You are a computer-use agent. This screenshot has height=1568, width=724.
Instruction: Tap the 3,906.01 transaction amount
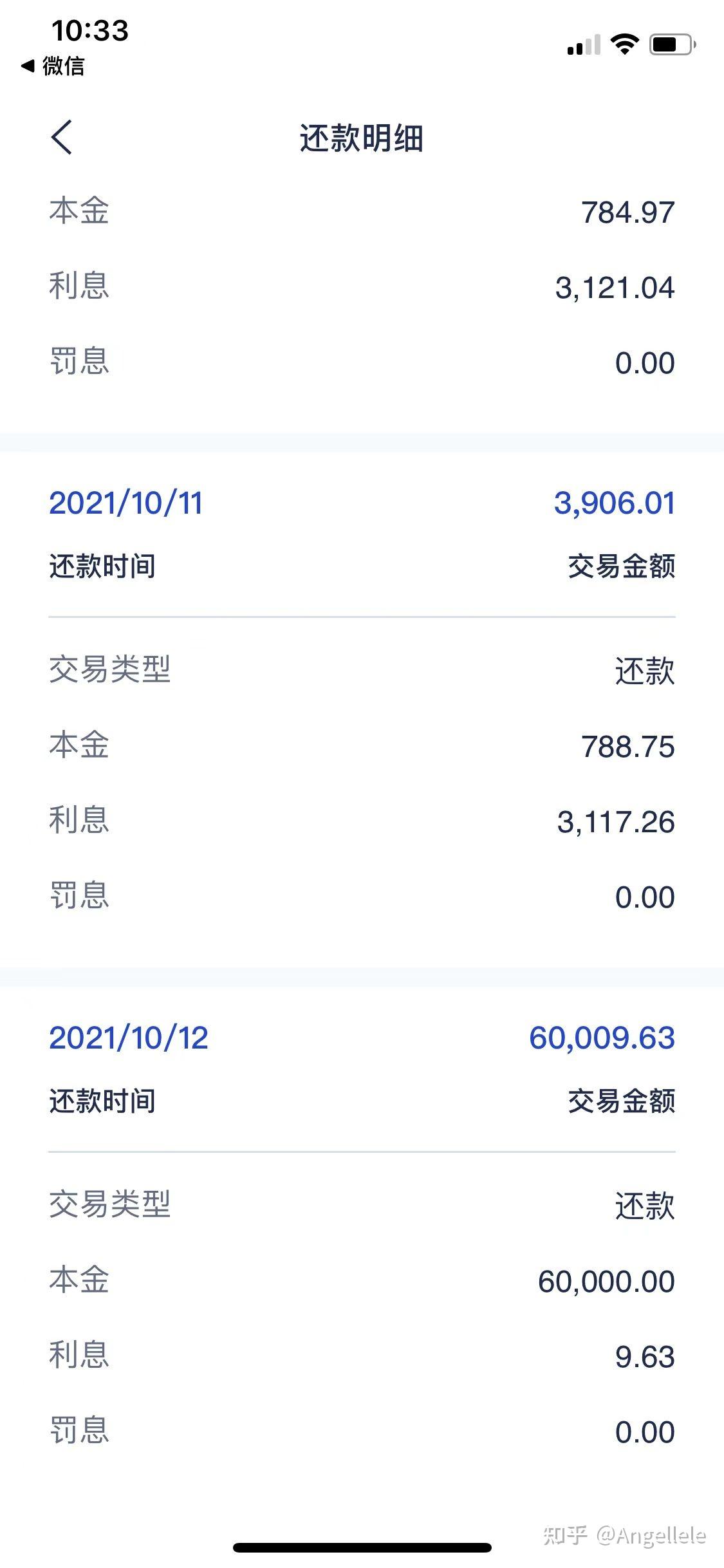coord(615,503)
